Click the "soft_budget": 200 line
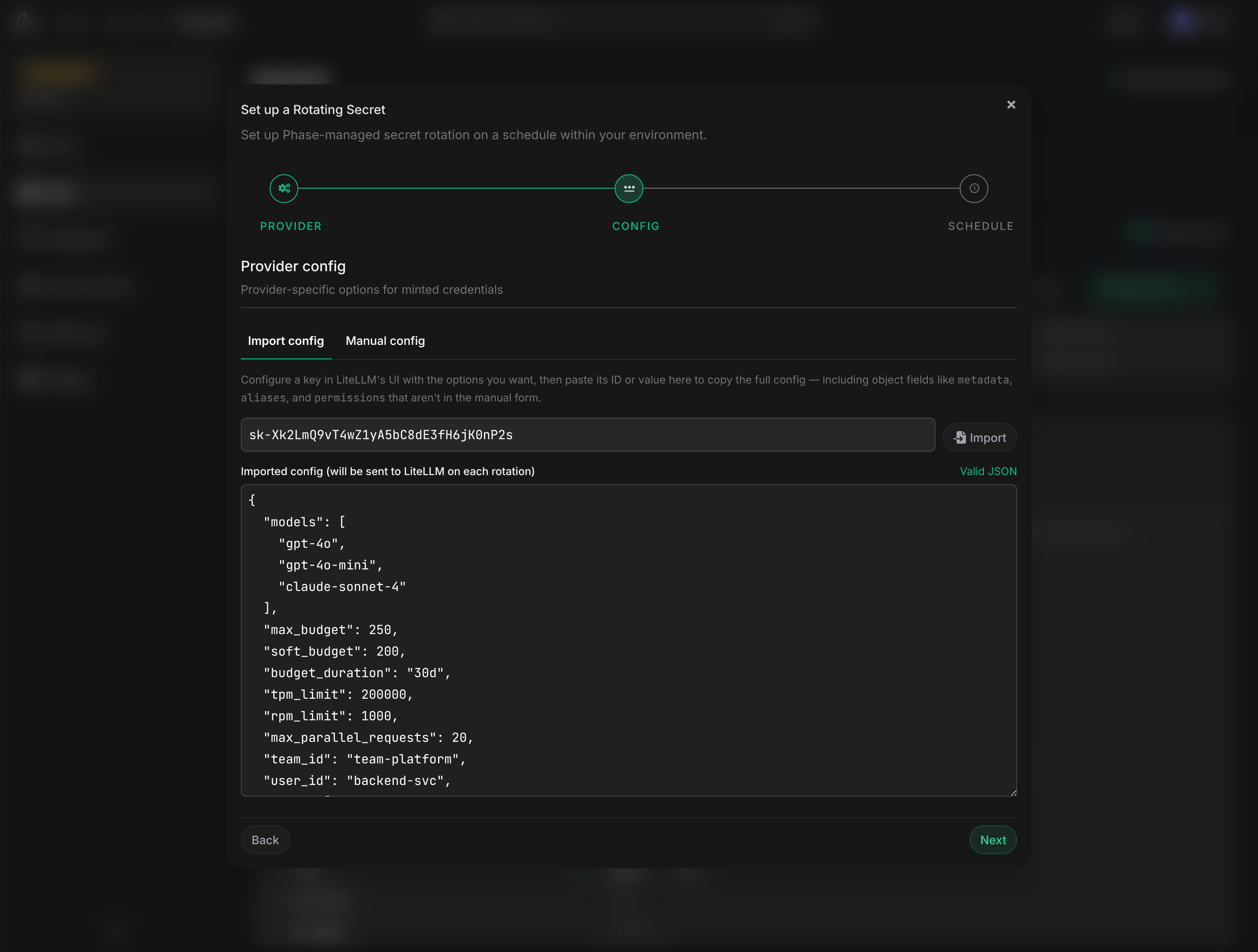This screenshot has width=1258, height=952. click(334, 651)
